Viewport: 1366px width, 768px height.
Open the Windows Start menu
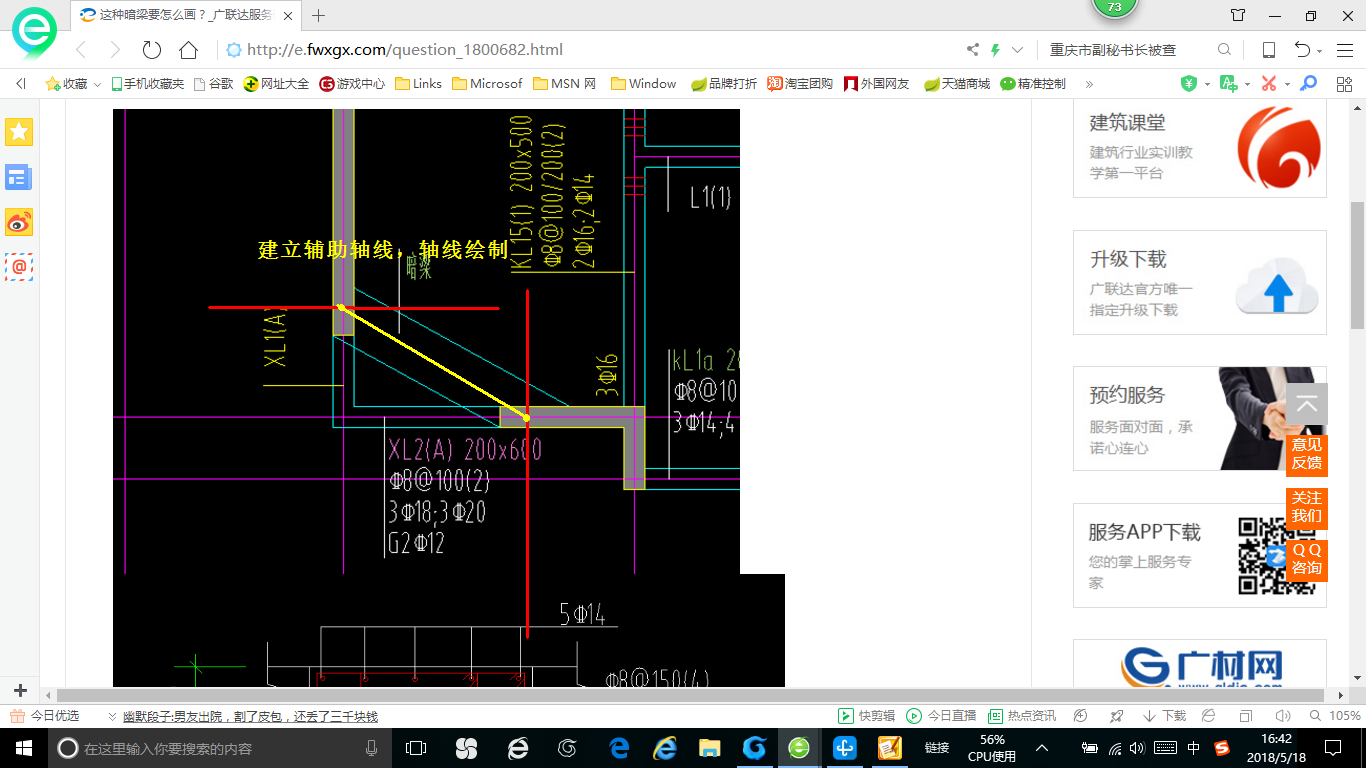[x=22, y=748]
